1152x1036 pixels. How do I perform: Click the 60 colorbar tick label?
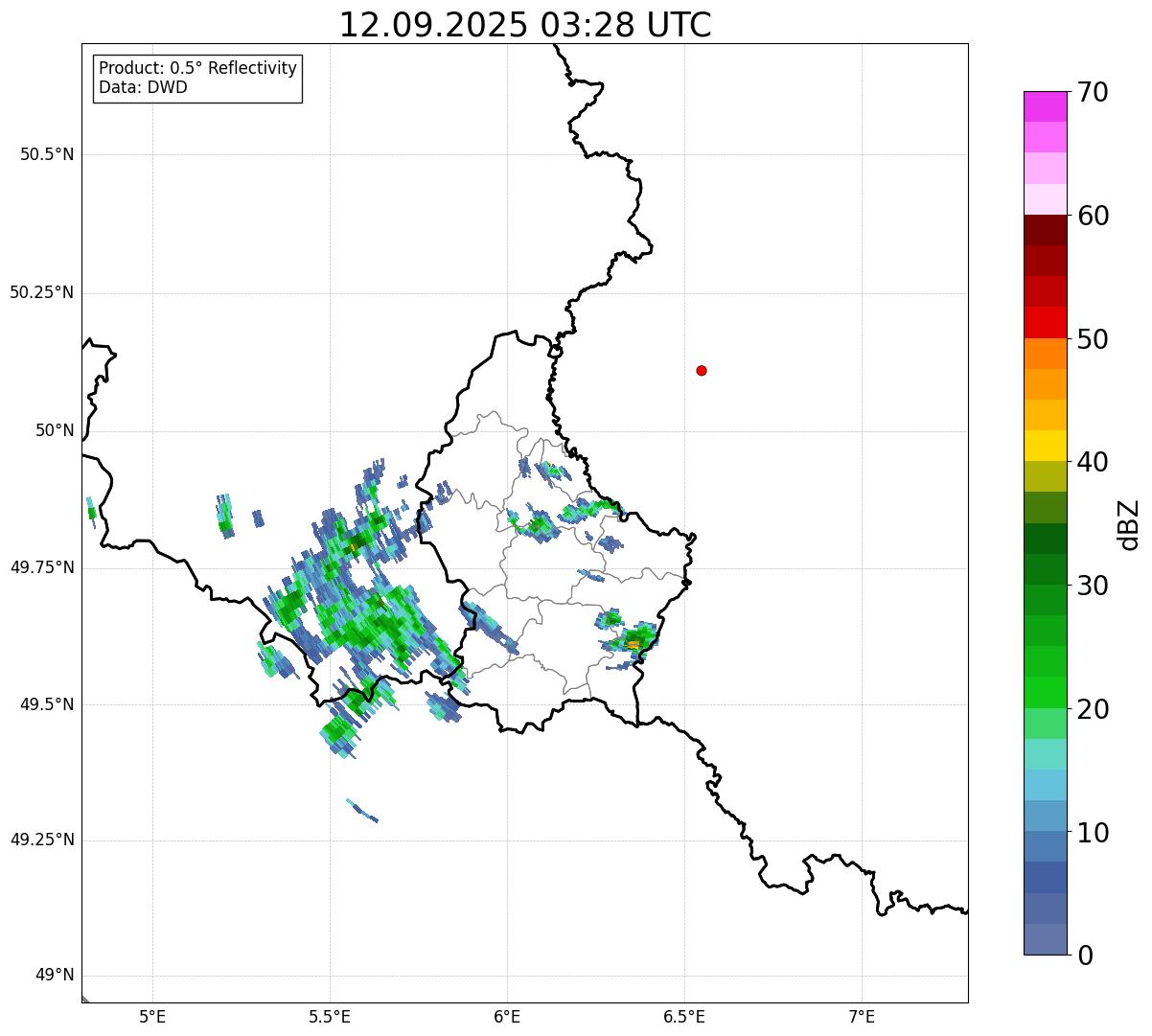pos(1093,216)
